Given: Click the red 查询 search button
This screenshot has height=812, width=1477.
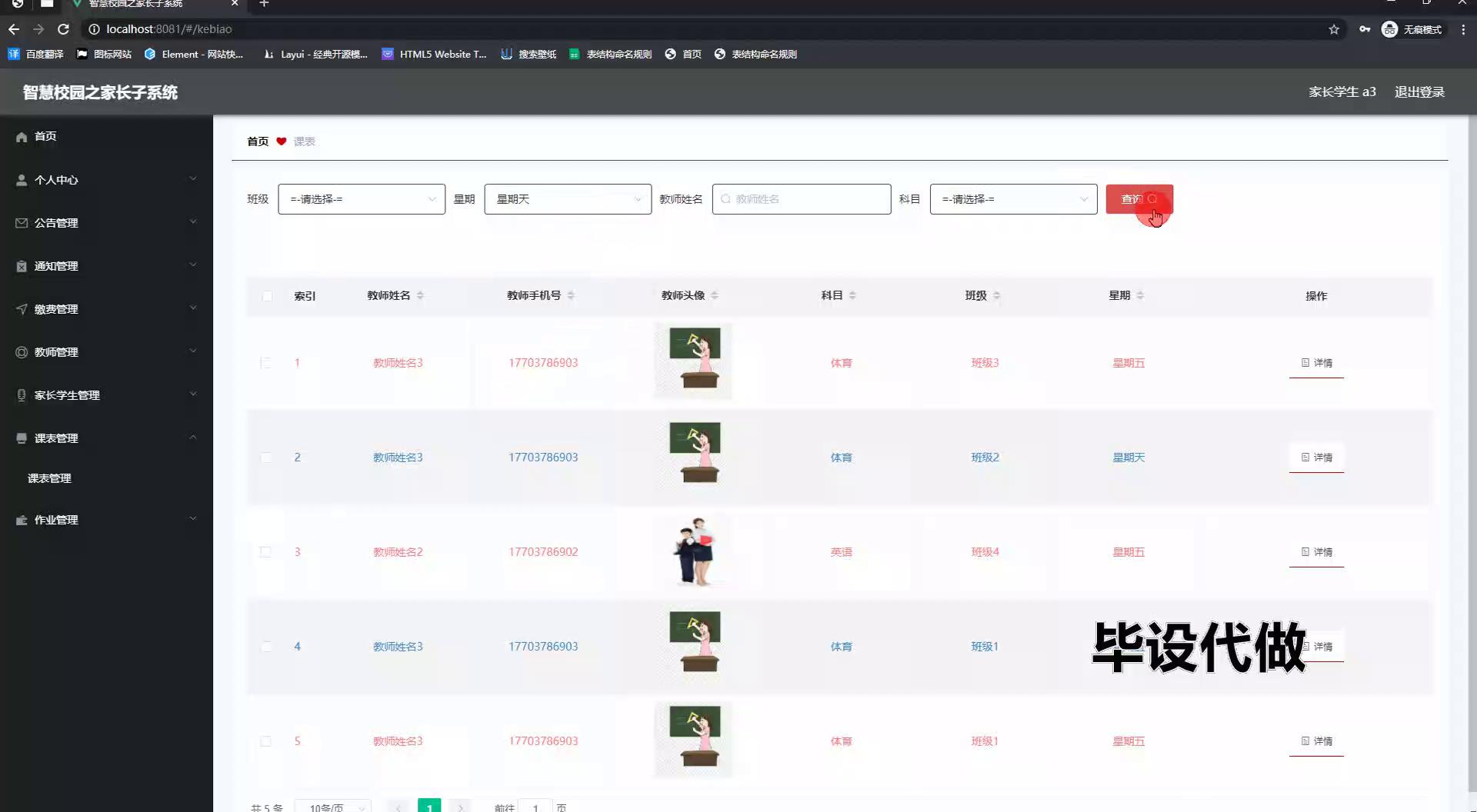Looking at the screenshot, I should pyautogui.click(x=1139, y=199).
